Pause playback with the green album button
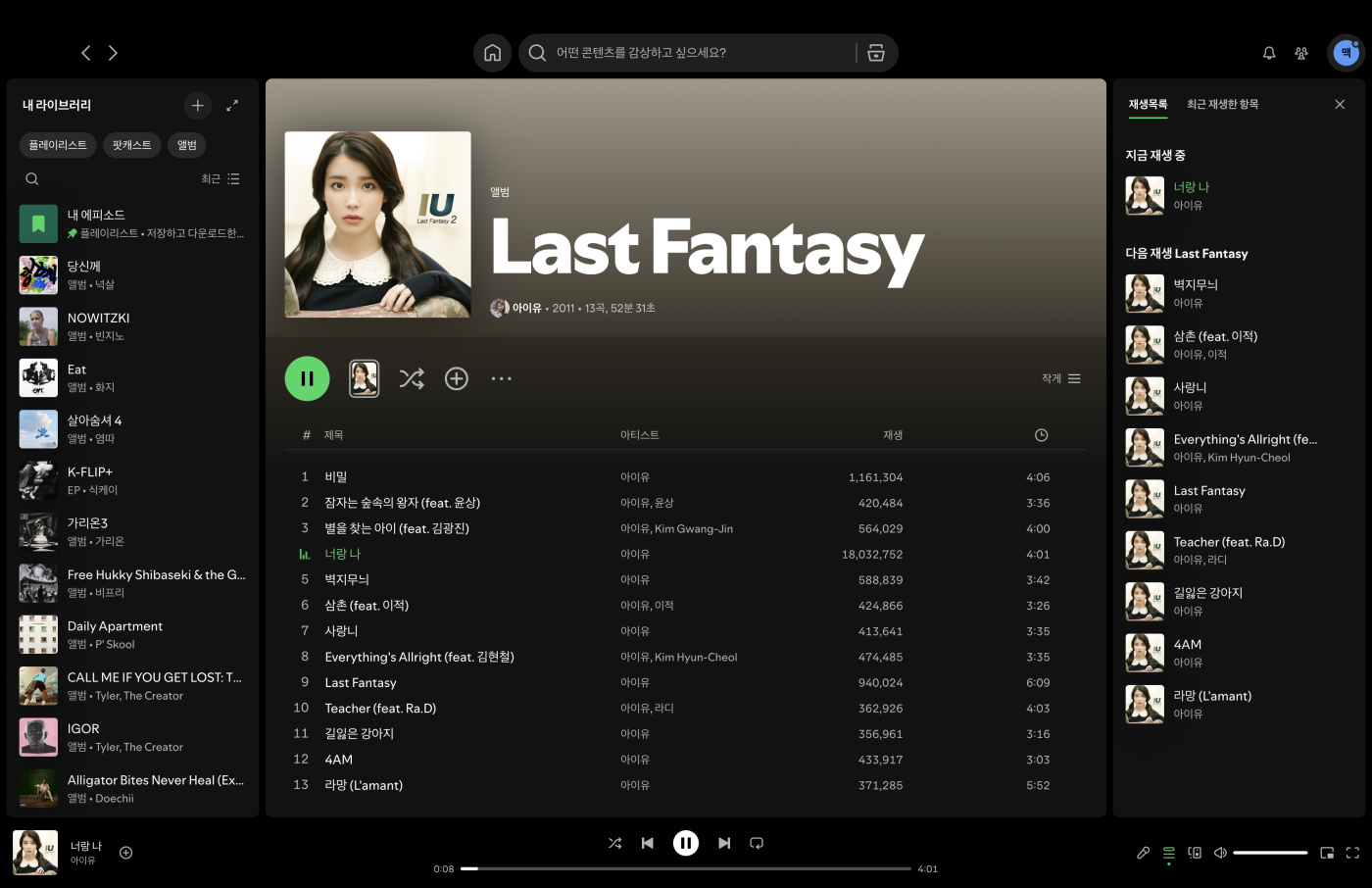The width and height of the screenshot is (1372, 888). [x=307, y=378]
